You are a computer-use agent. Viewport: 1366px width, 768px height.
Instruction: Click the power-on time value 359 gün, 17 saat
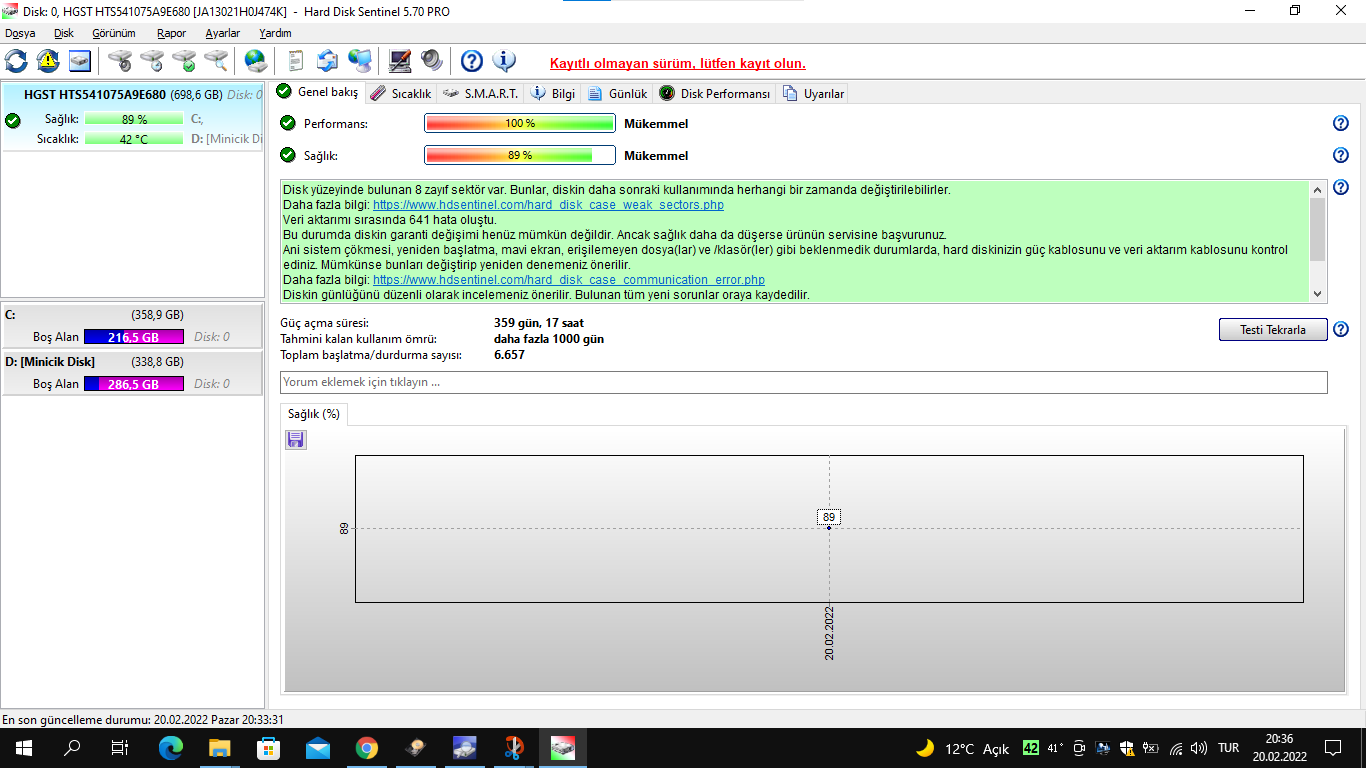coord(539,323)
